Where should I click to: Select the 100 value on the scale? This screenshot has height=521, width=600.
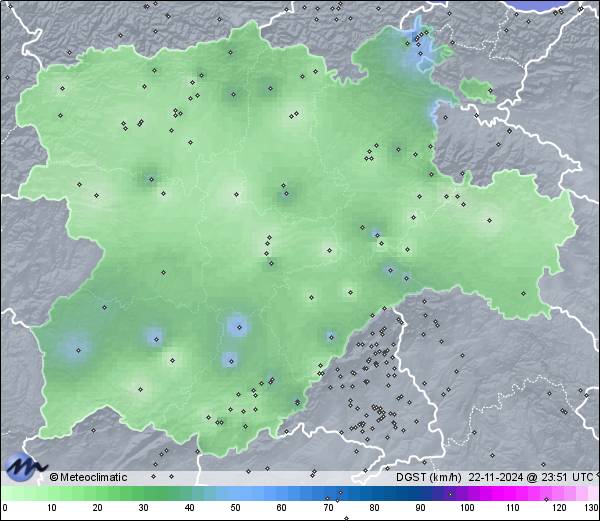pyautogui.click(x=467, y=508)
